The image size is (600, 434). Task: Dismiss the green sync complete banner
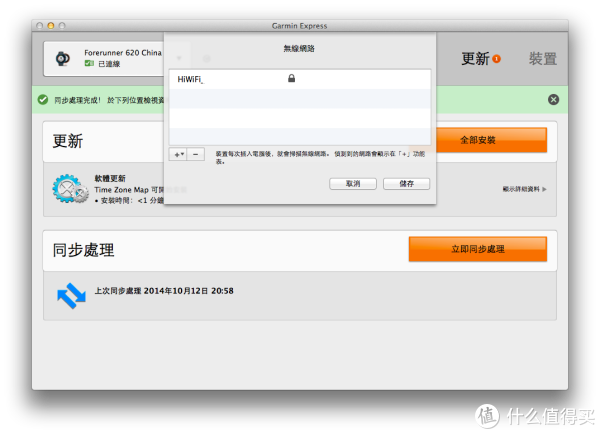click(x=553, y=100)
